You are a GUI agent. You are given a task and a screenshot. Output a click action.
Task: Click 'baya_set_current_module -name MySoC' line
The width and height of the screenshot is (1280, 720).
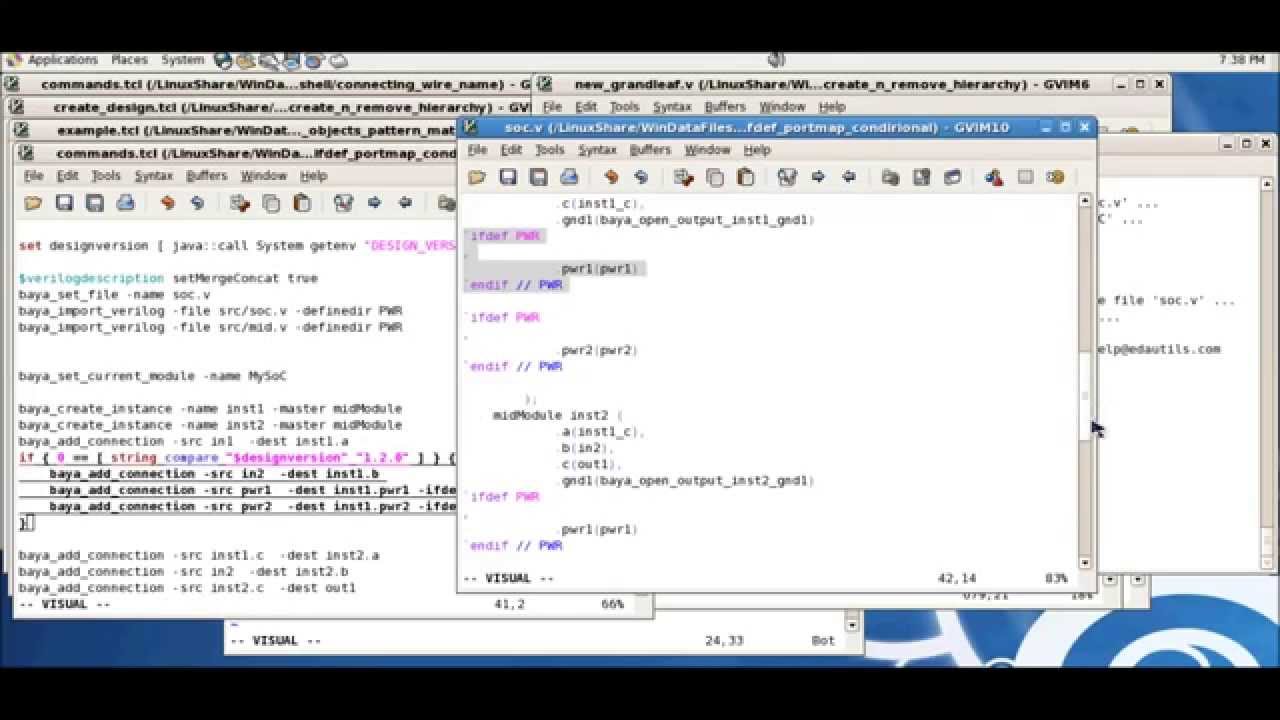(152, 376)
